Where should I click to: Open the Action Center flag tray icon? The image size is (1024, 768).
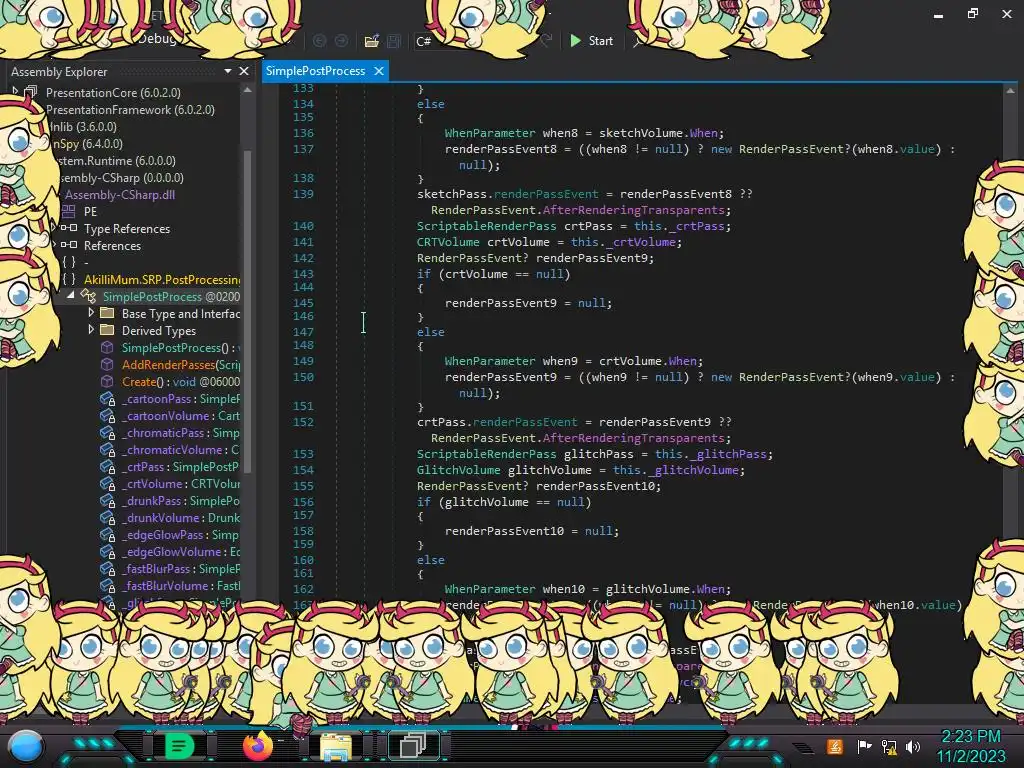(864, 746)
